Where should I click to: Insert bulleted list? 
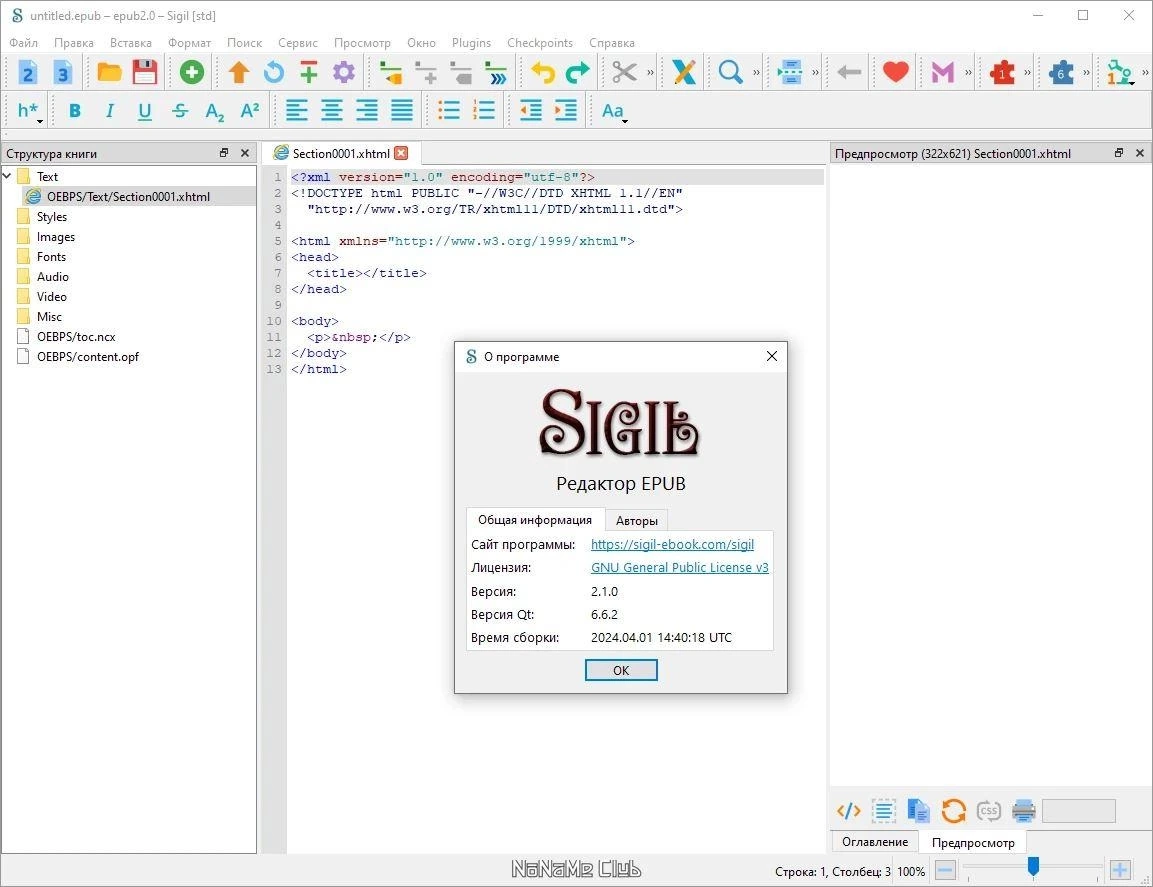[x=449, y=110]
